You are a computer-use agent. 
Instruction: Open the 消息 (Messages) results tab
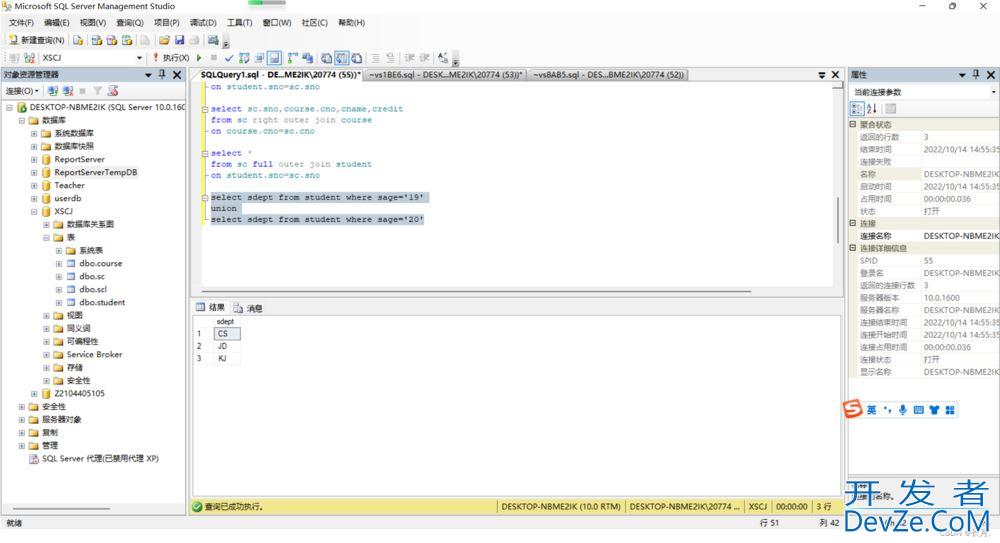[x=248, y=308]
